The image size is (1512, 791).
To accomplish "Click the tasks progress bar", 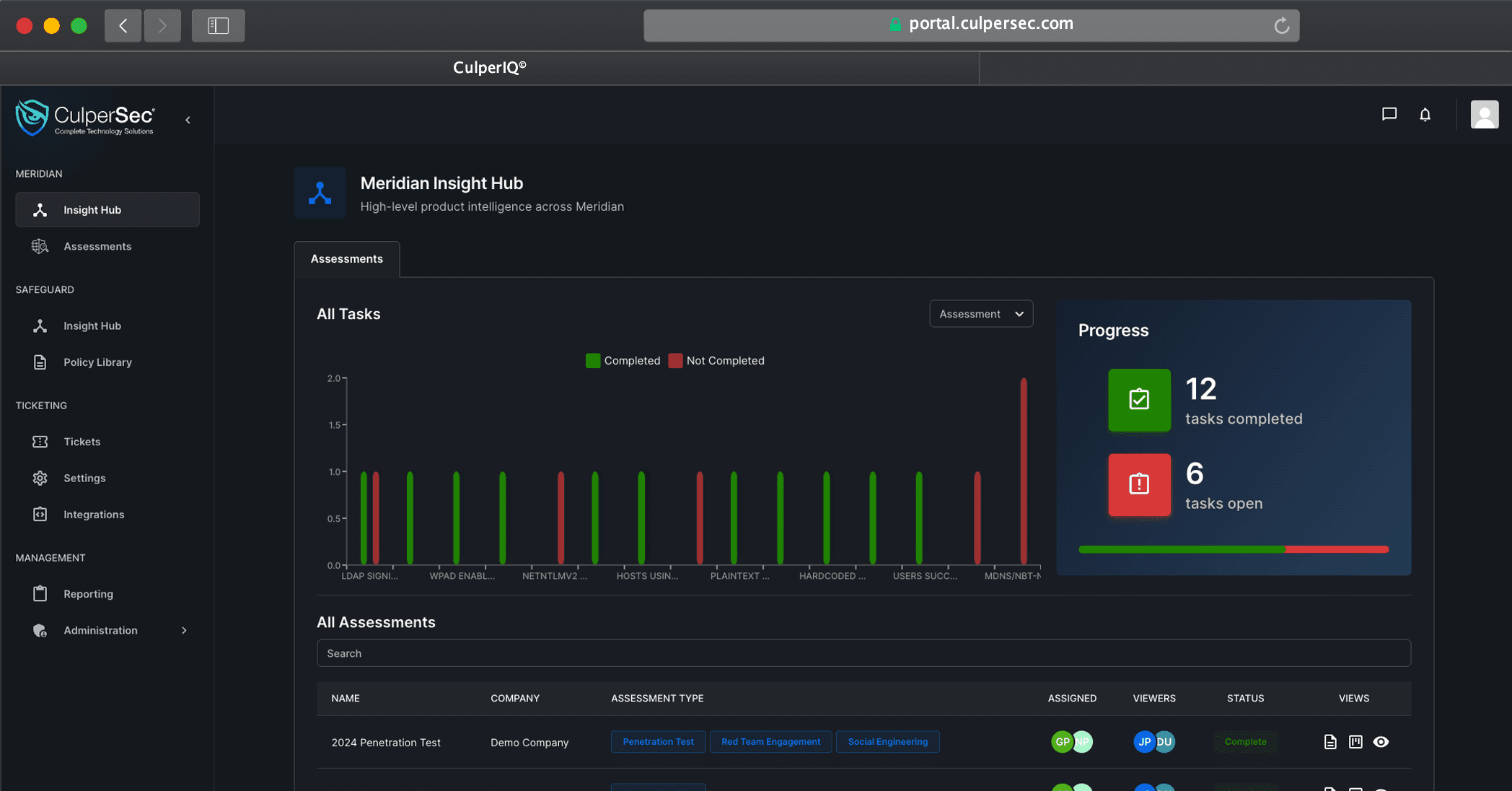I will (1234, 549).
